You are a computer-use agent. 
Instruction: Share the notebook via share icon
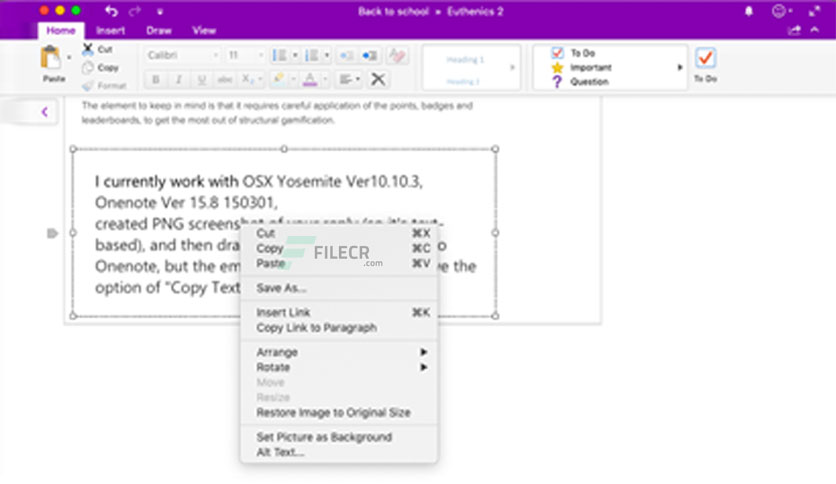[x=794, y=30]
